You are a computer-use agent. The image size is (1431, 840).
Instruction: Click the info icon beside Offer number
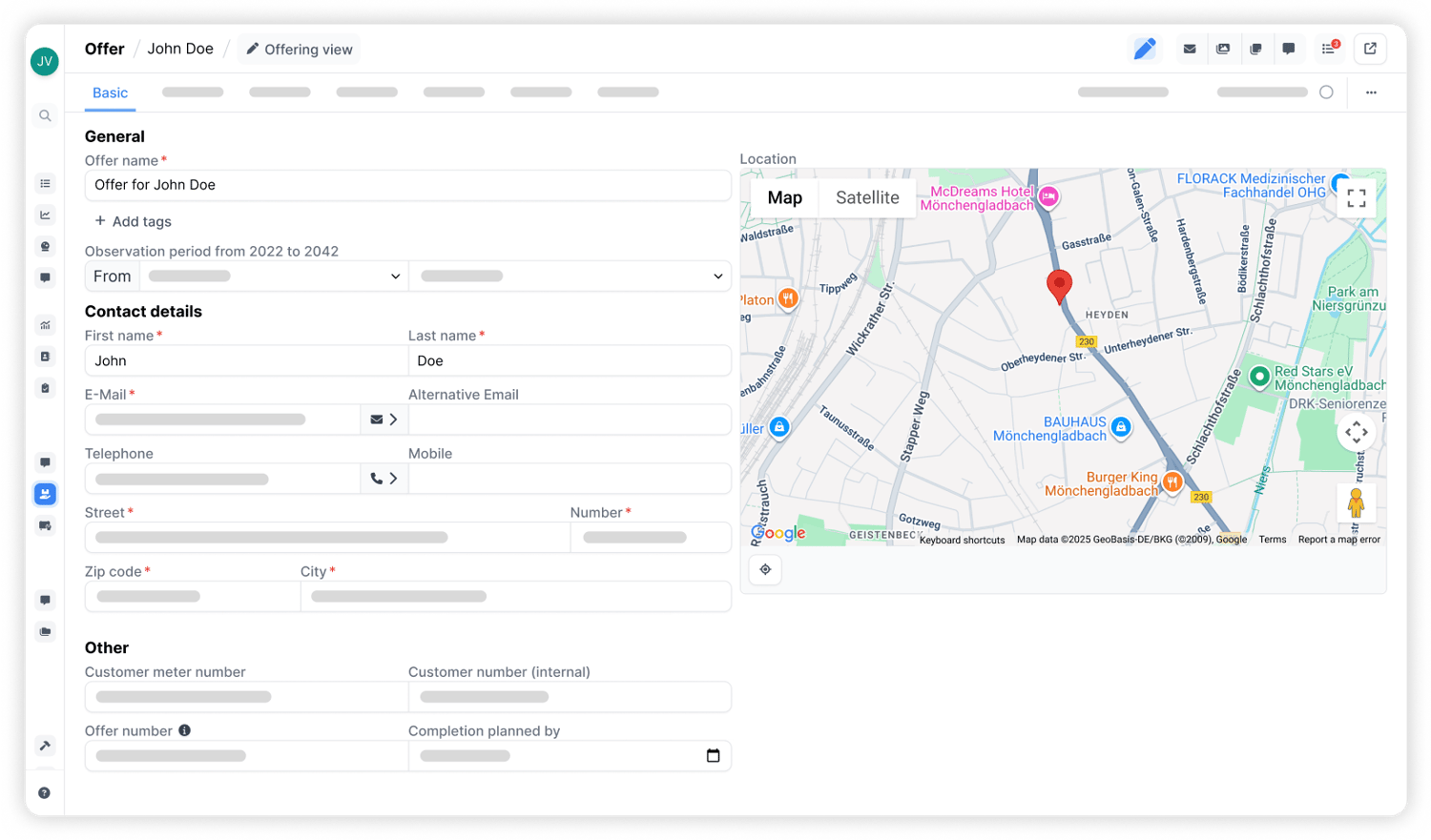pyautogui.click(x=184, y=730)
